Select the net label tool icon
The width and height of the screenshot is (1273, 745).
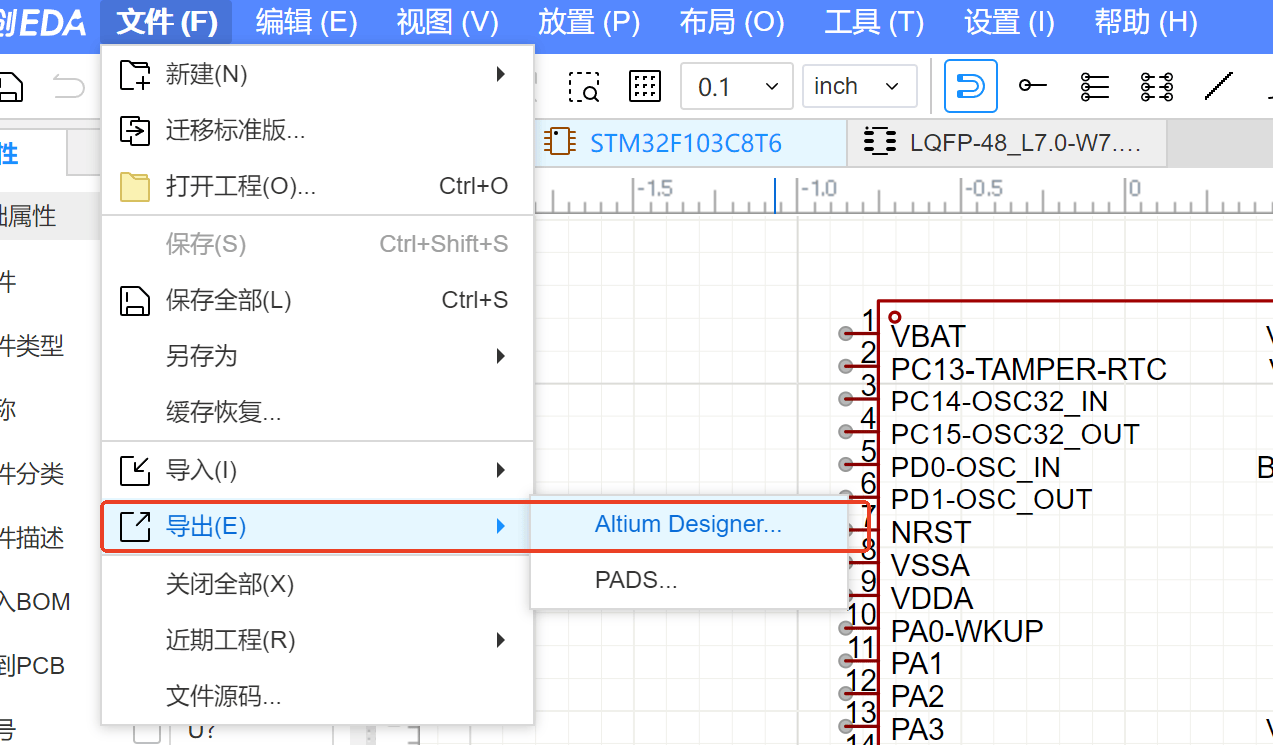pos(1094,87)
